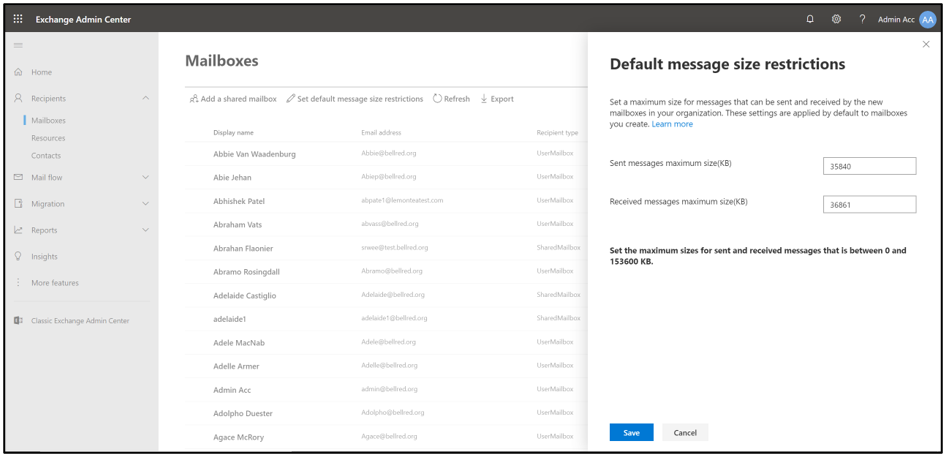The width and height of the screenshot is (947, 460).
Task: Select the Abhishek Patel mailbox row
Action: (x=387, y=201)
